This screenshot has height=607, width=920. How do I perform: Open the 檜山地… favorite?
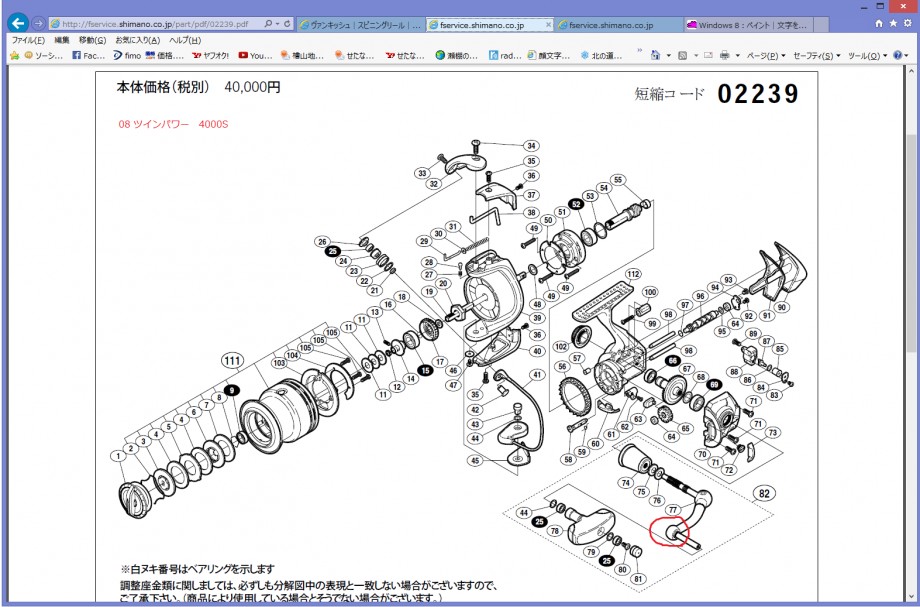pyautogui.click(x=302, y=56)
